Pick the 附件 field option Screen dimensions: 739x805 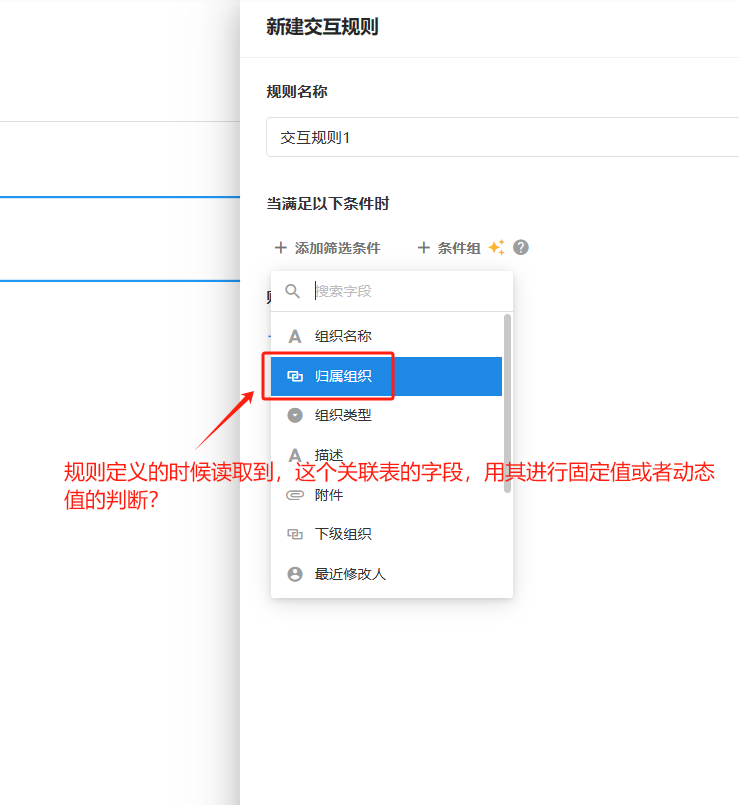(386, 495)
